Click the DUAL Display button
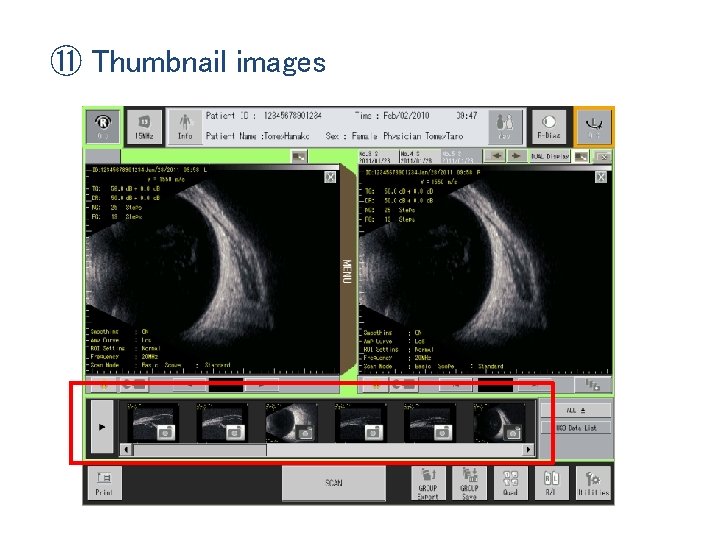The image size is (720, 540). (x=550, y=157)
